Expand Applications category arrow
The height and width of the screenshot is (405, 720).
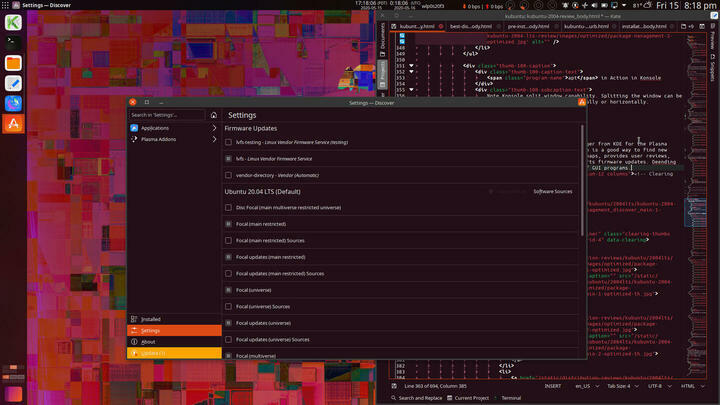(x=214, y=128)
